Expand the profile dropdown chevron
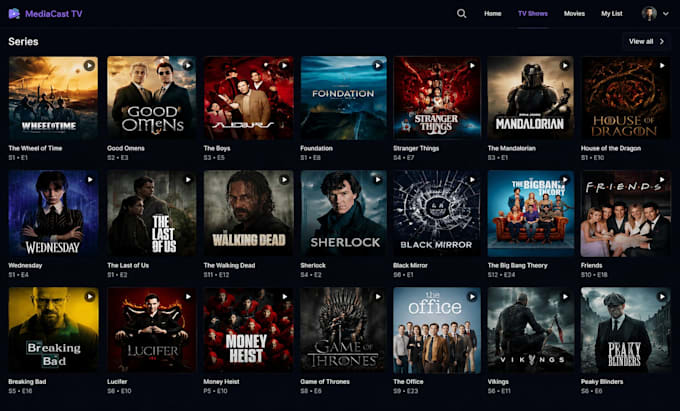 click(666, 14)
